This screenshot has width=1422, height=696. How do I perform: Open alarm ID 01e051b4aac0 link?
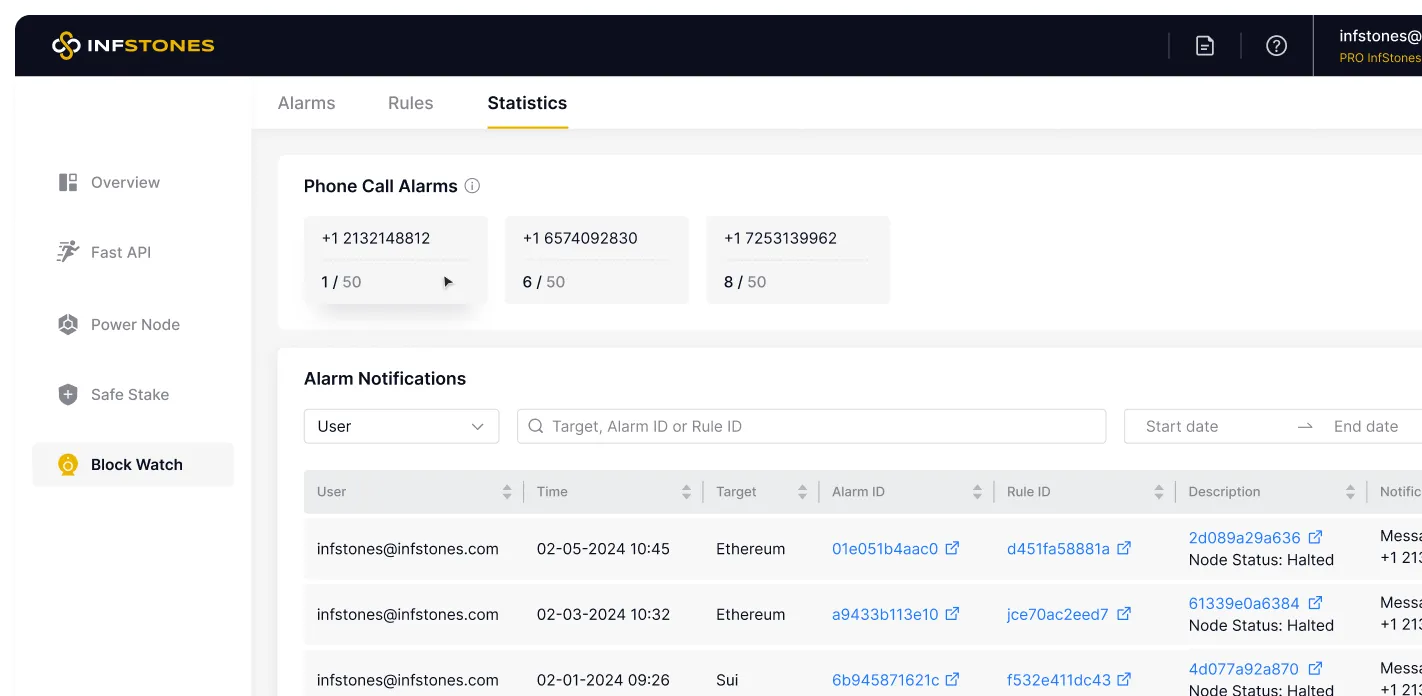pyautogui.click(x=885, y=548)
